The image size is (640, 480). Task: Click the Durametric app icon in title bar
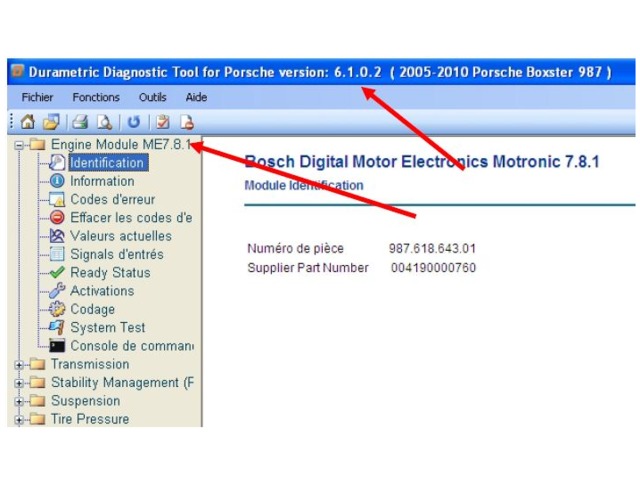18,71
